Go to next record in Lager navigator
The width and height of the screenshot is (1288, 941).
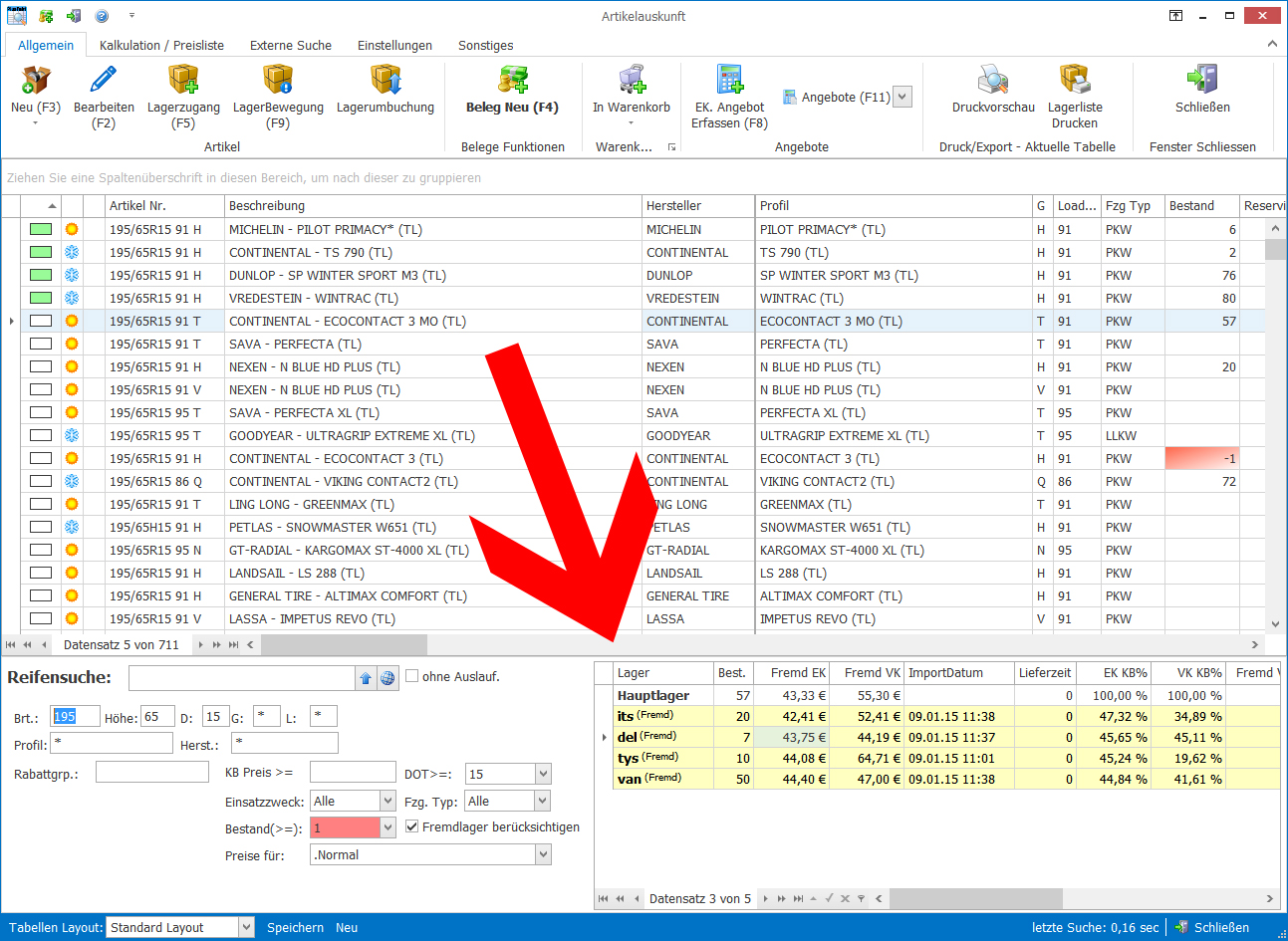(x=765, y=898)
